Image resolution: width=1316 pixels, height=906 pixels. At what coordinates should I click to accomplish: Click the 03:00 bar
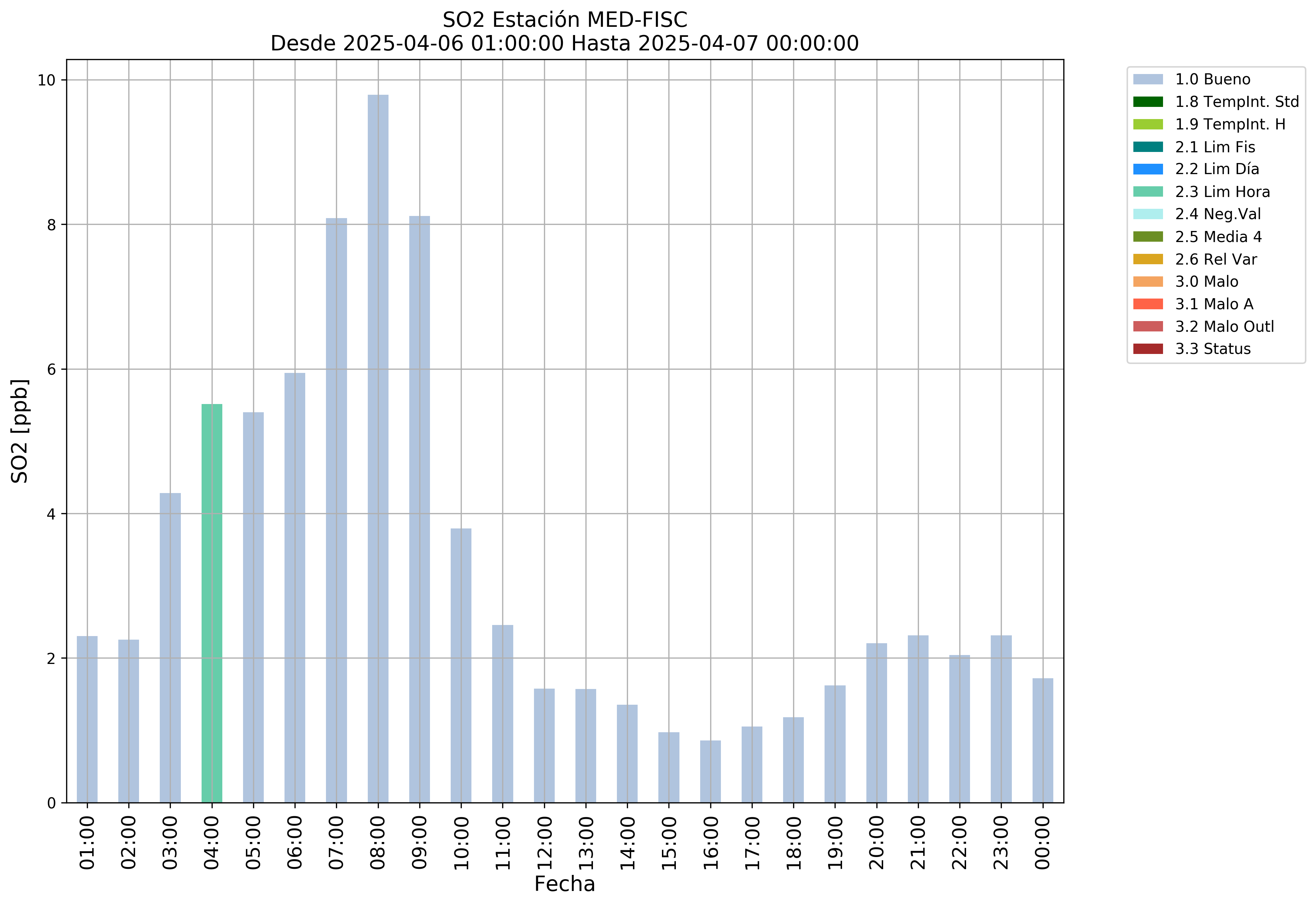[x=170, y=648]
